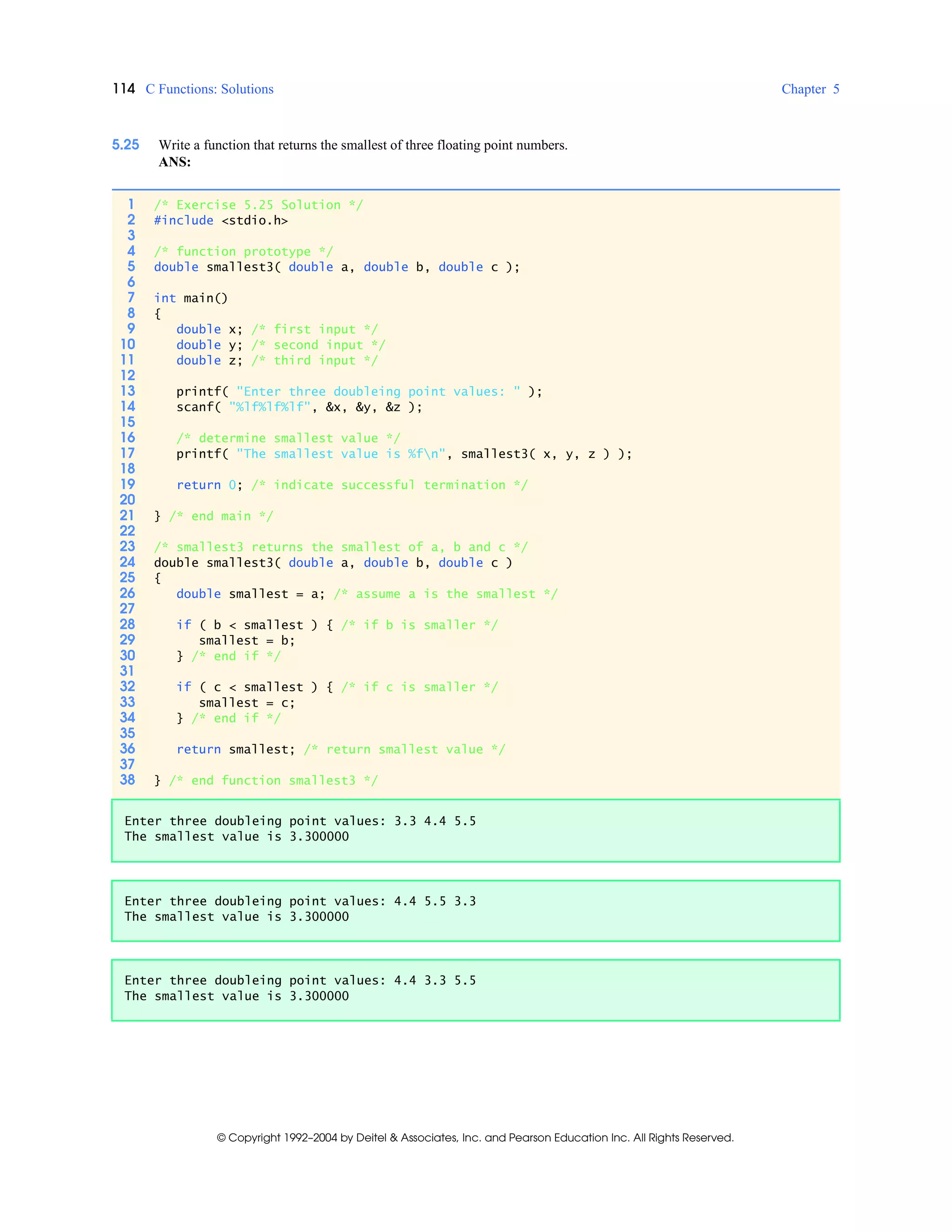Click the 'ANS:' label
Viewport: 952px width, 1232px height.
175,162
